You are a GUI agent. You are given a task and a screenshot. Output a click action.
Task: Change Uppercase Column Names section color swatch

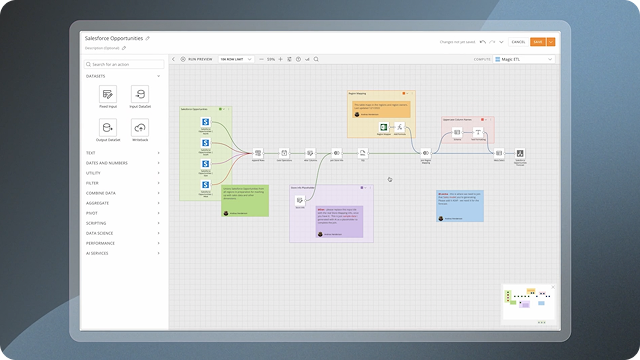pos(482,120)
